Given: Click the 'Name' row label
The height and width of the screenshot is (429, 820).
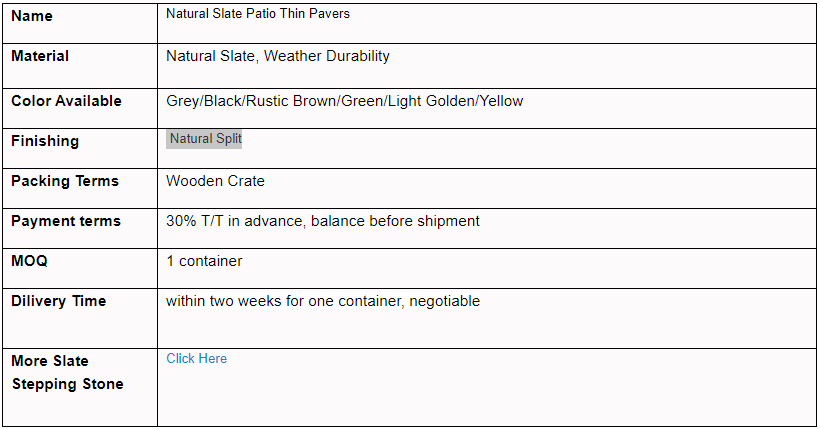Looking at the screenshot, I should 32,16.
